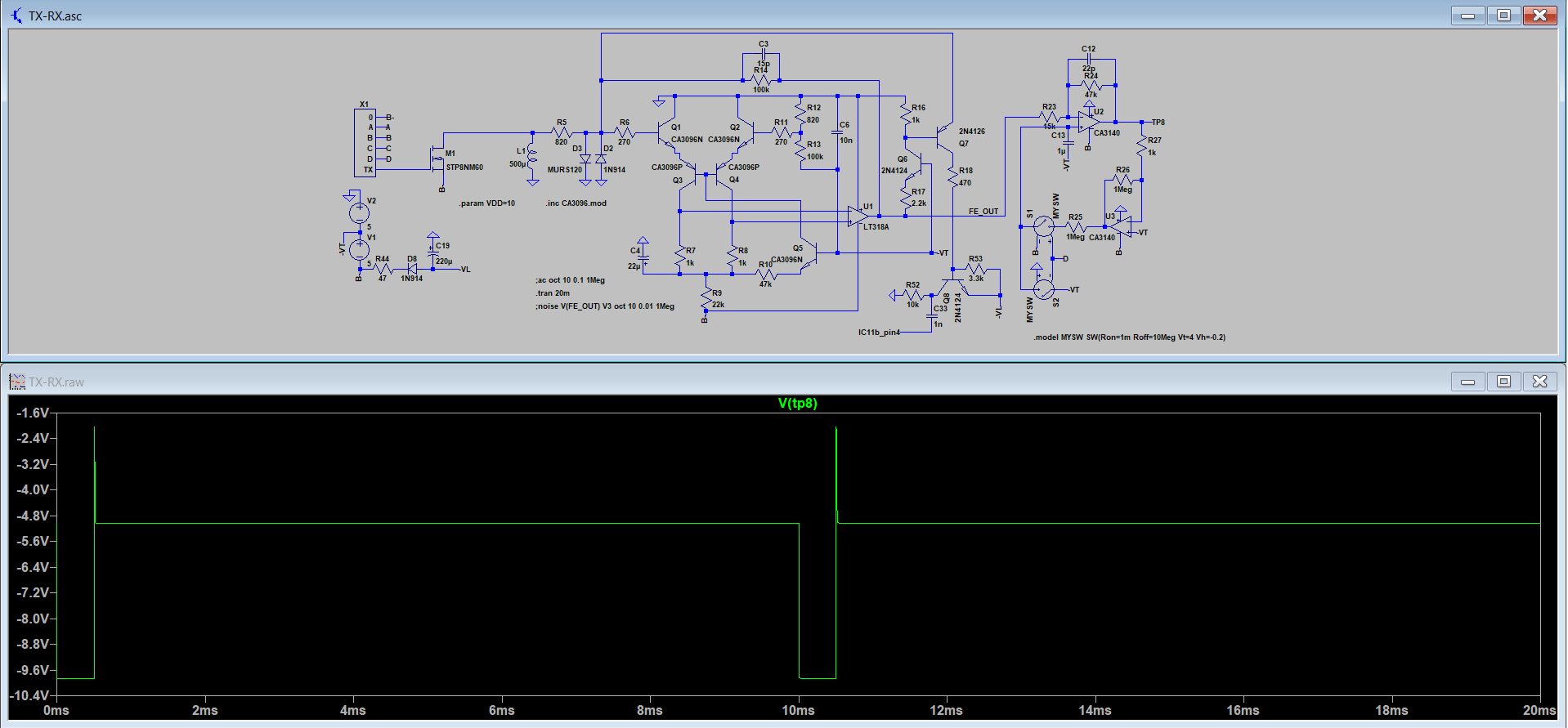Screen dimensions: 1568x728
Task: Click the -1.6V vertical axis label
Action: [33, 413]
